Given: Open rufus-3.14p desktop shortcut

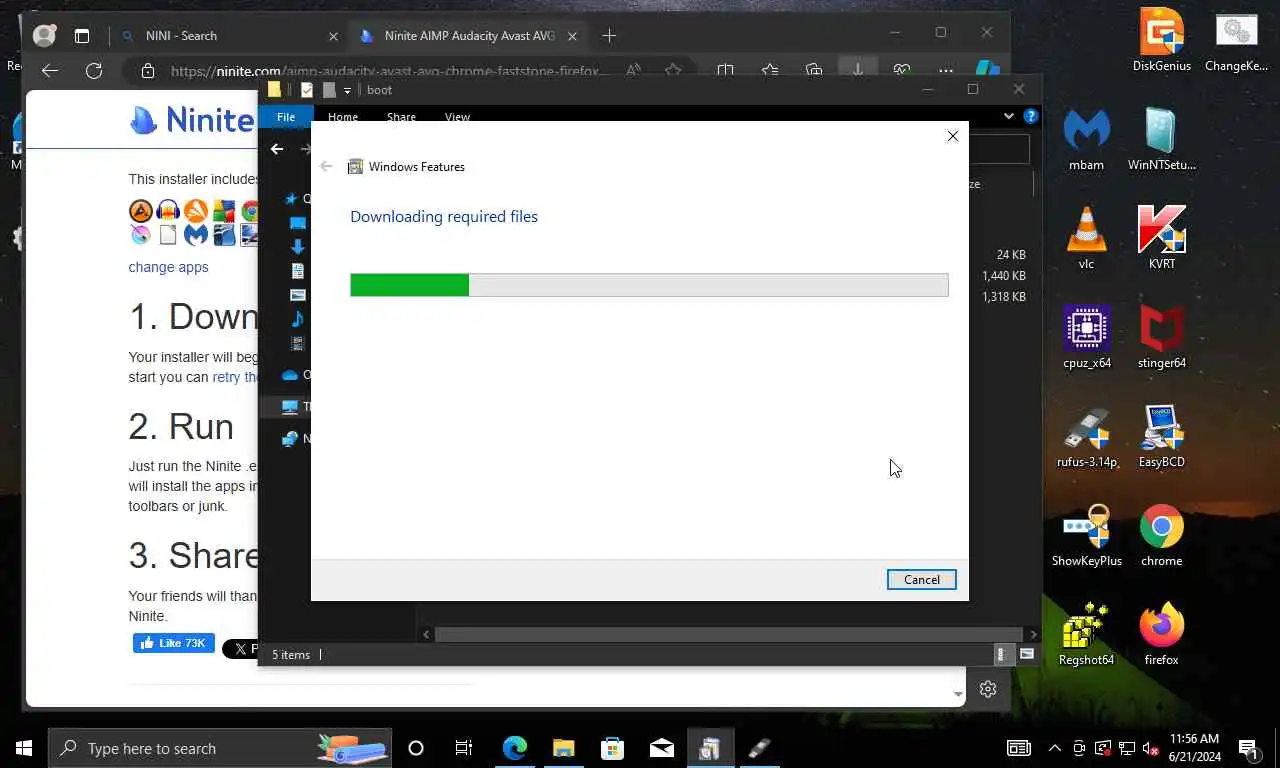Looking at the screenshot, I should (x=1086, y=436).
